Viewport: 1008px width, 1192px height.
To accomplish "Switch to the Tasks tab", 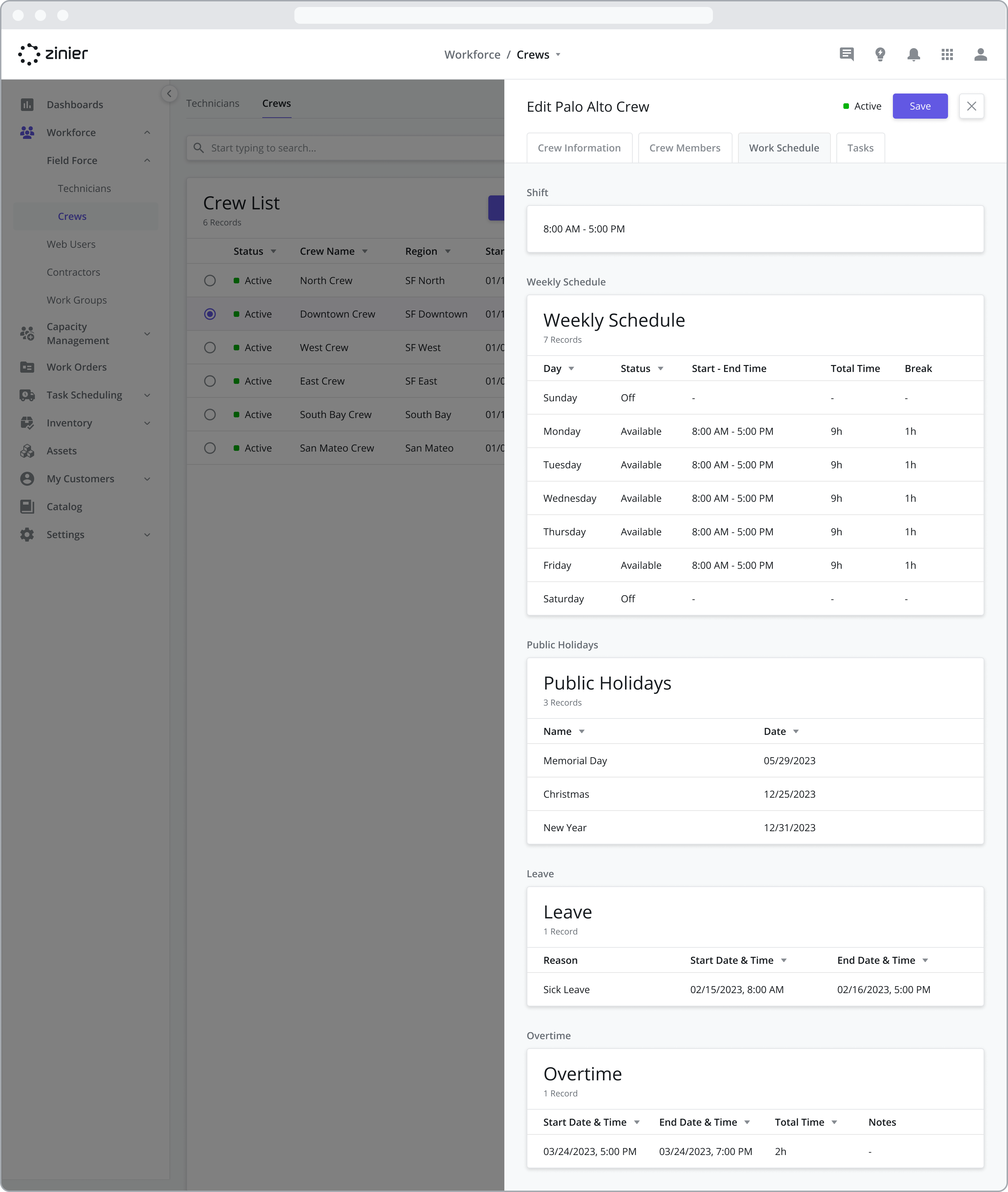I will (860, 148).
